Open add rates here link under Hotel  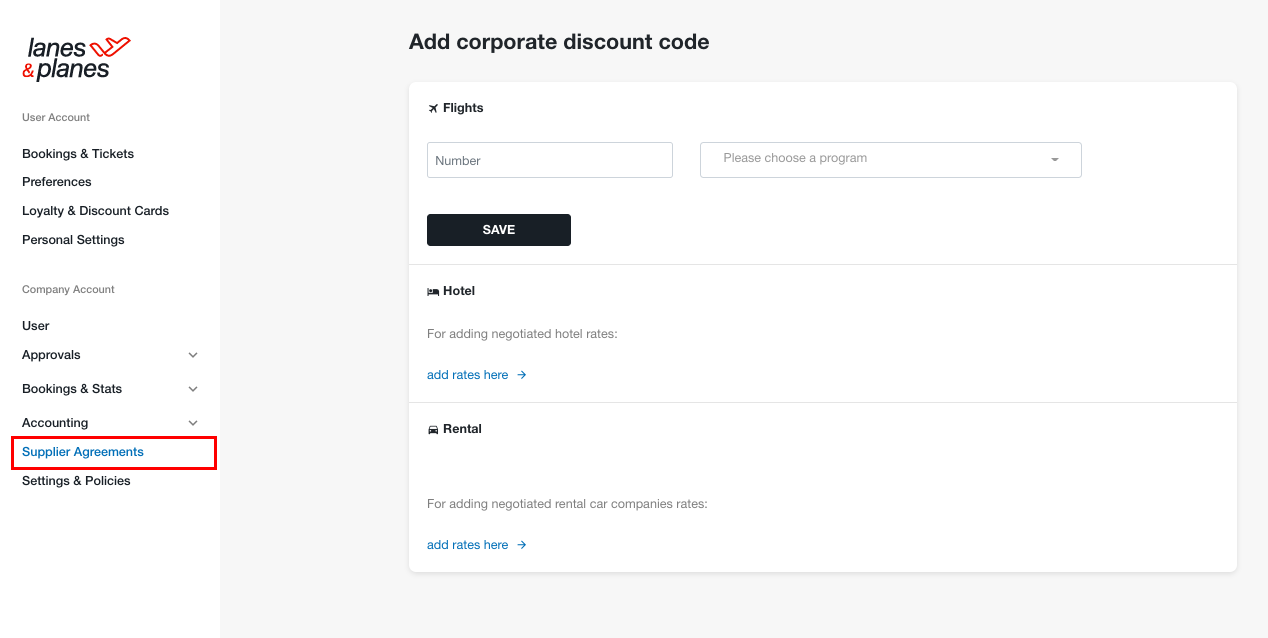click(x=468, y=375)
